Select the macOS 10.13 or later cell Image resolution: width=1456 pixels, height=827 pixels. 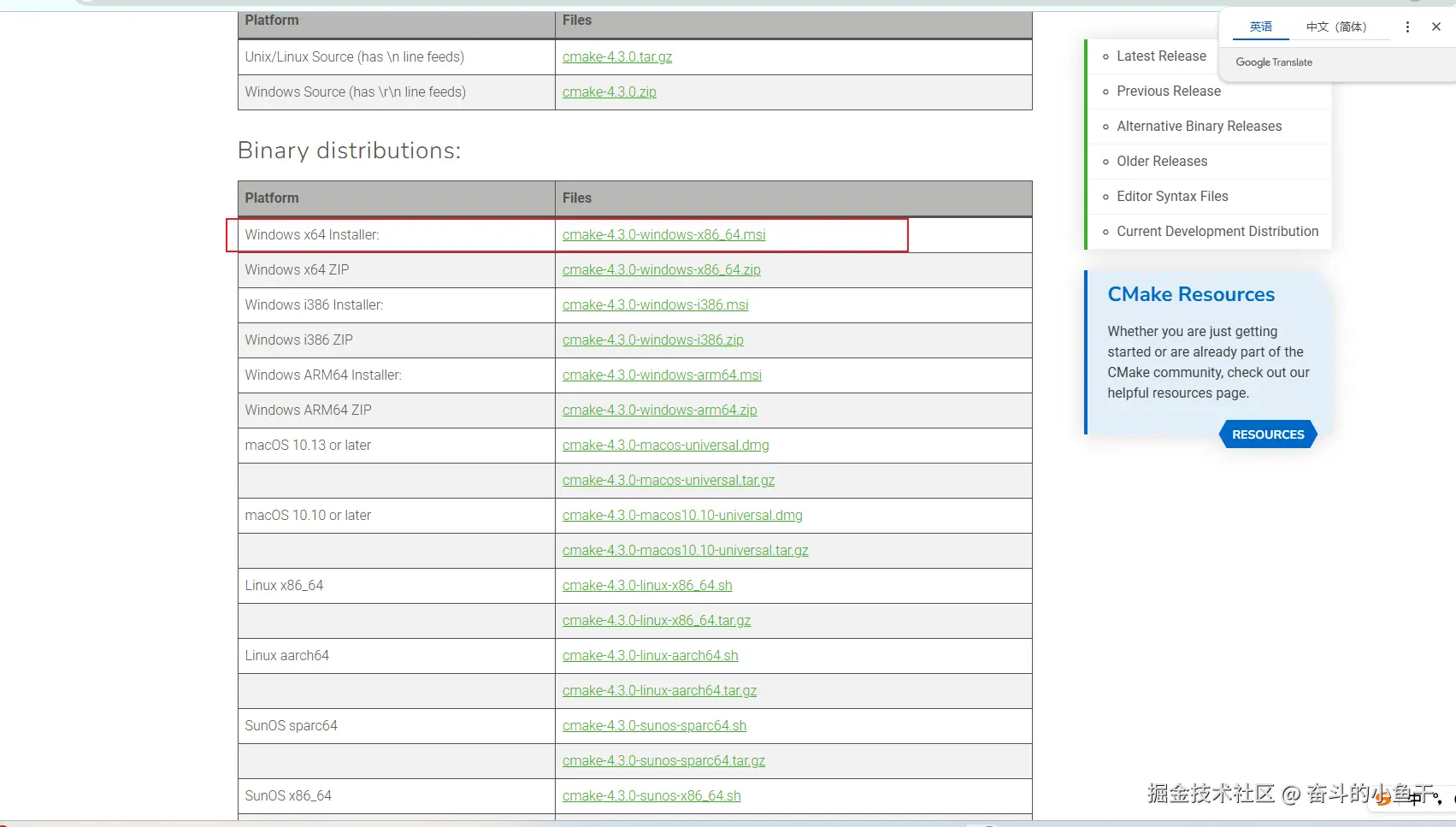[x=397, y=446]
